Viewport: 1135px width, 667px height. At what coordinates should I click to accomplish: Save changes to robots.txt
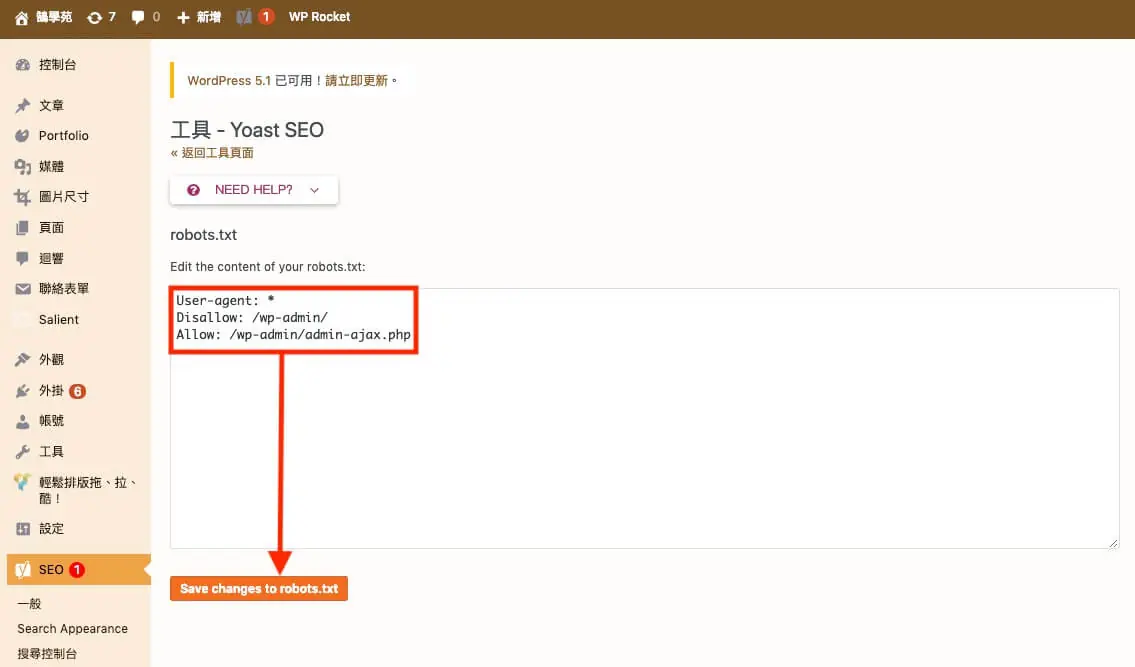pyautogui.click(x=259, y=589)
